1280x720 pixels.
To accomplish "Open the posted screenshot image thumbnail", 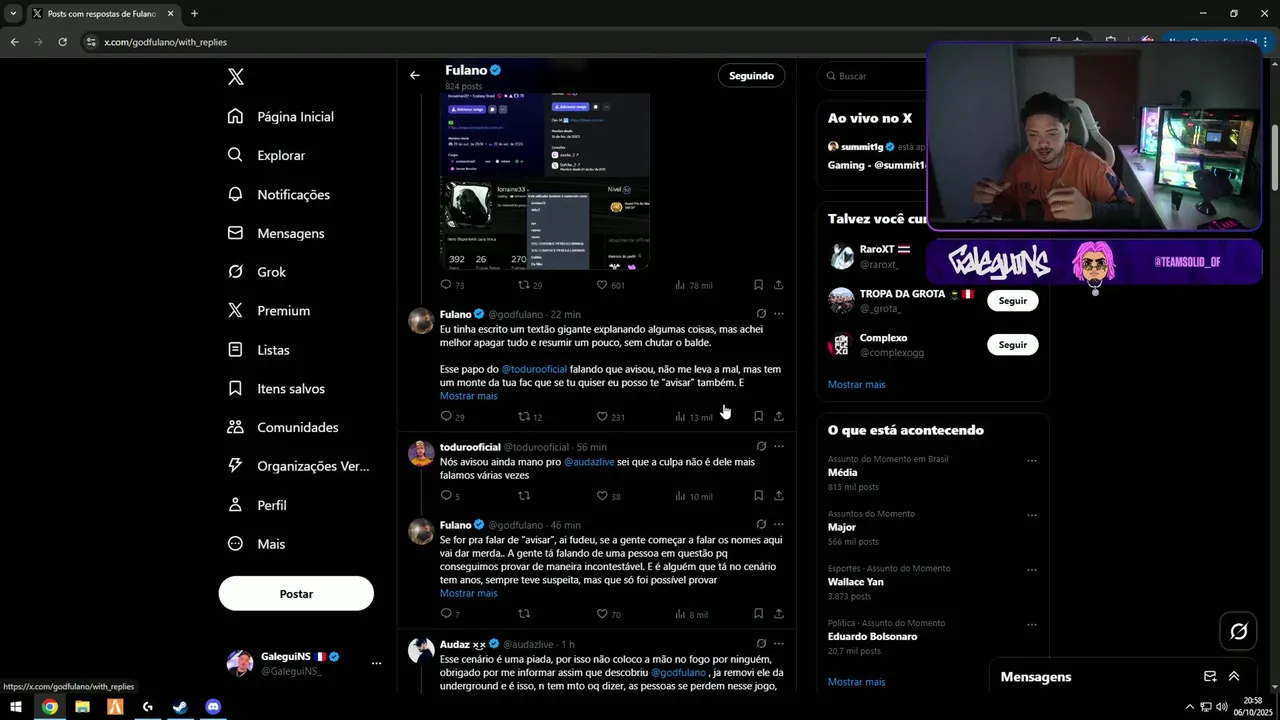I will click(x=545, y=181).
